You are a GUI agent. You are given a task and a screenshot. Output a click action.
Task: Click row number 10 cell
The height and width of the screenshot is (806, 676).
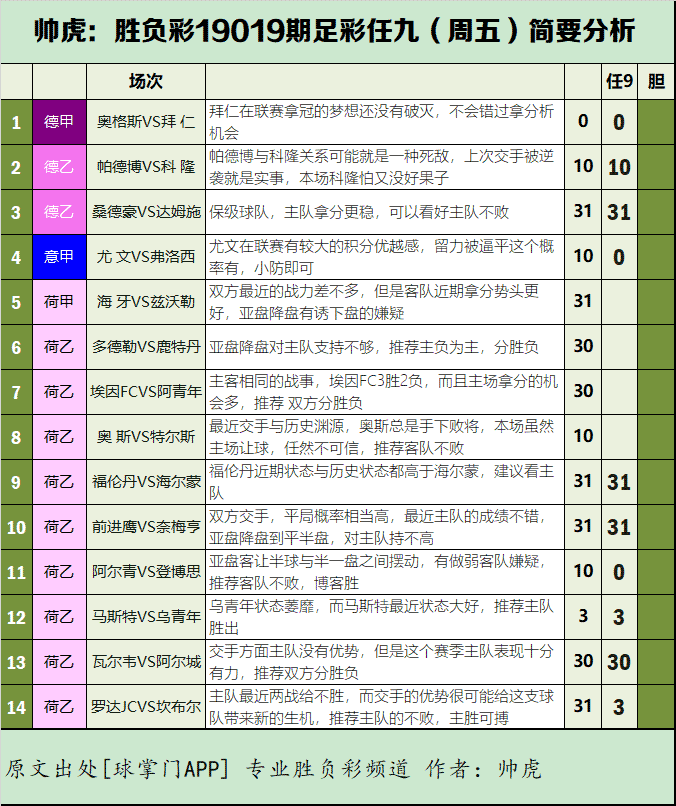(16, 527)
